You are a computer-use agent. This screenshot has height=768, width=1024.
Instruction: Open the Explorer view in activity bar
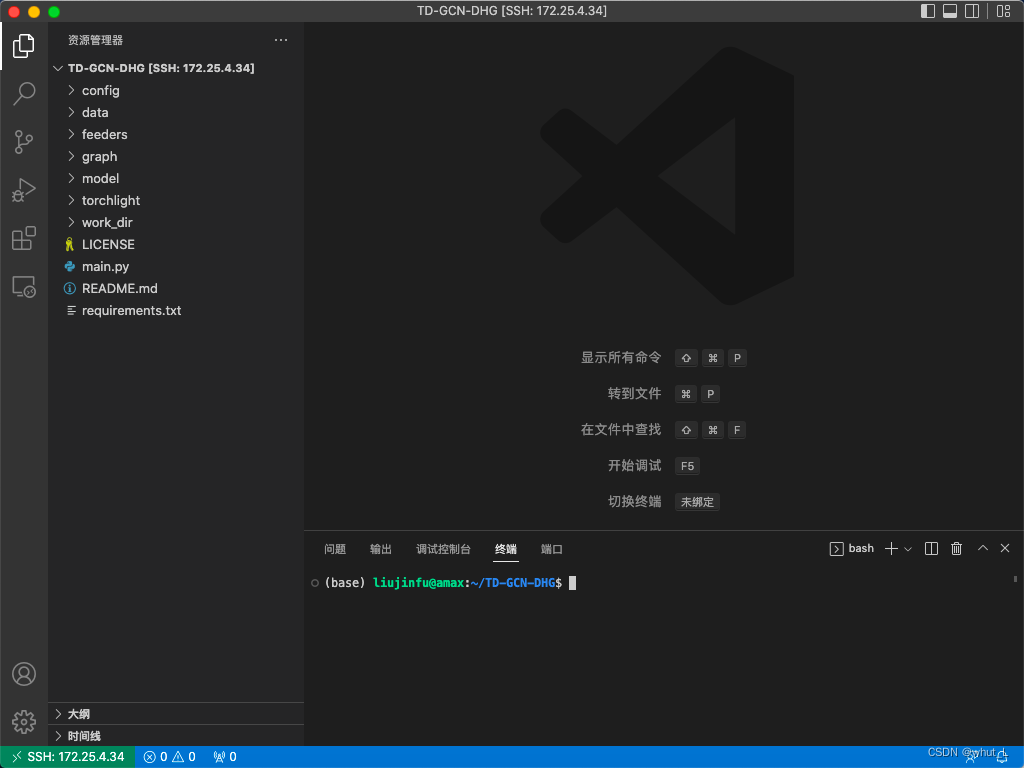tap(24, 46)
